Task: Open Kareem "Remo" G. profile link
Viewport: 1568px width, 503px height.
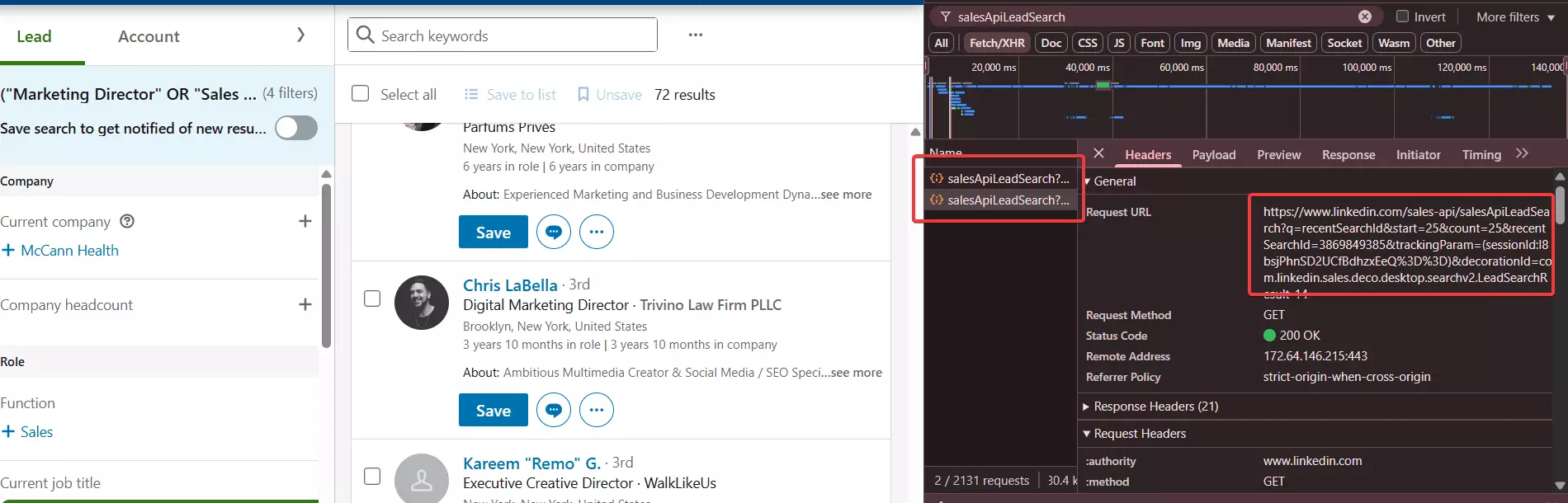Action: click(x=531, y=463)
